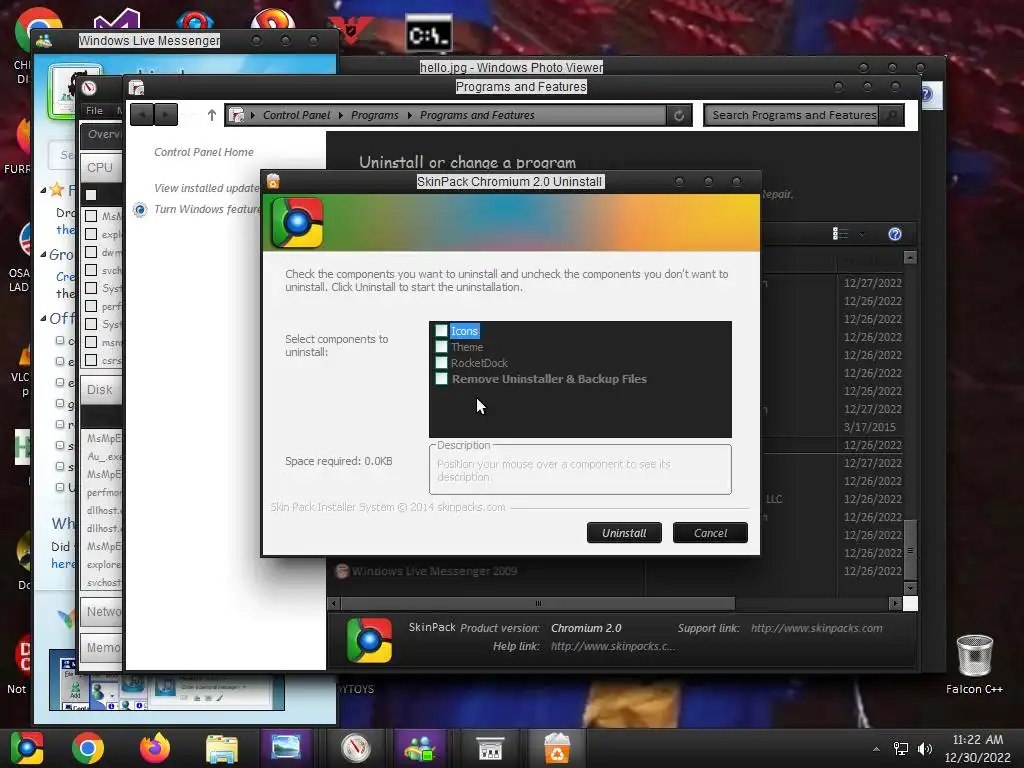
Task: Switch to Photo Viewer taskbar icon
Action: coord(286,748)
